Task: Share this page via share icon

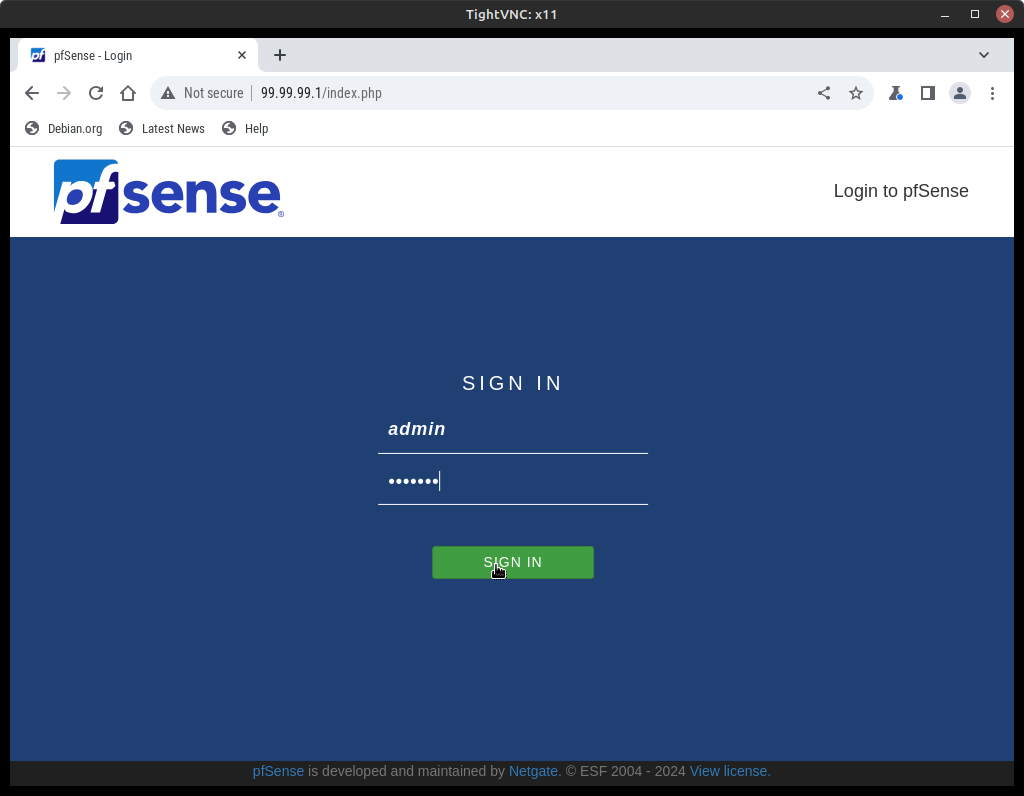Action: pyautogui.click(x=824, y=93)
